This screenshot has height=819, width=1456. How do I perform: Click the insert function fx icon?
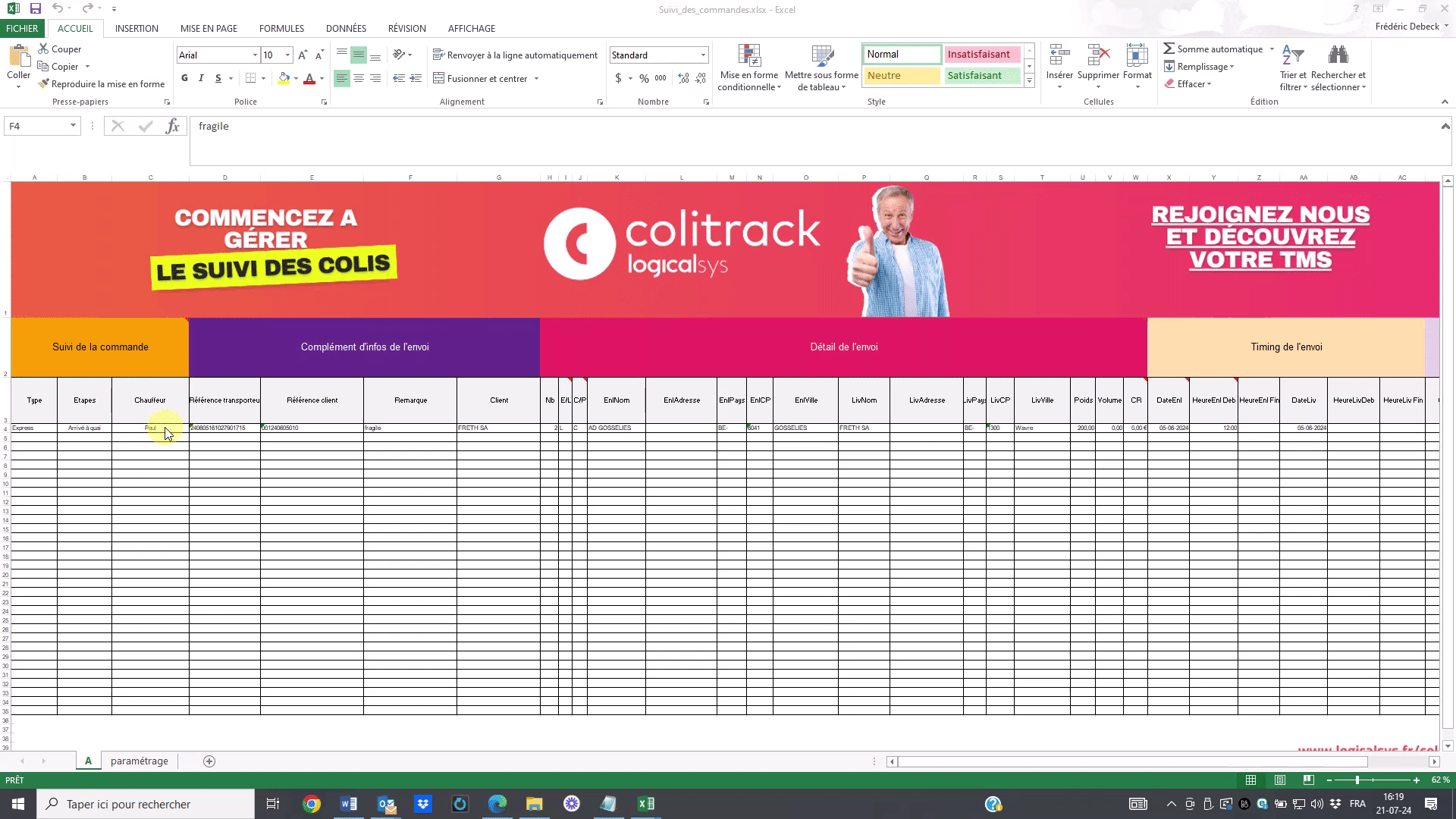click(173, 126)
